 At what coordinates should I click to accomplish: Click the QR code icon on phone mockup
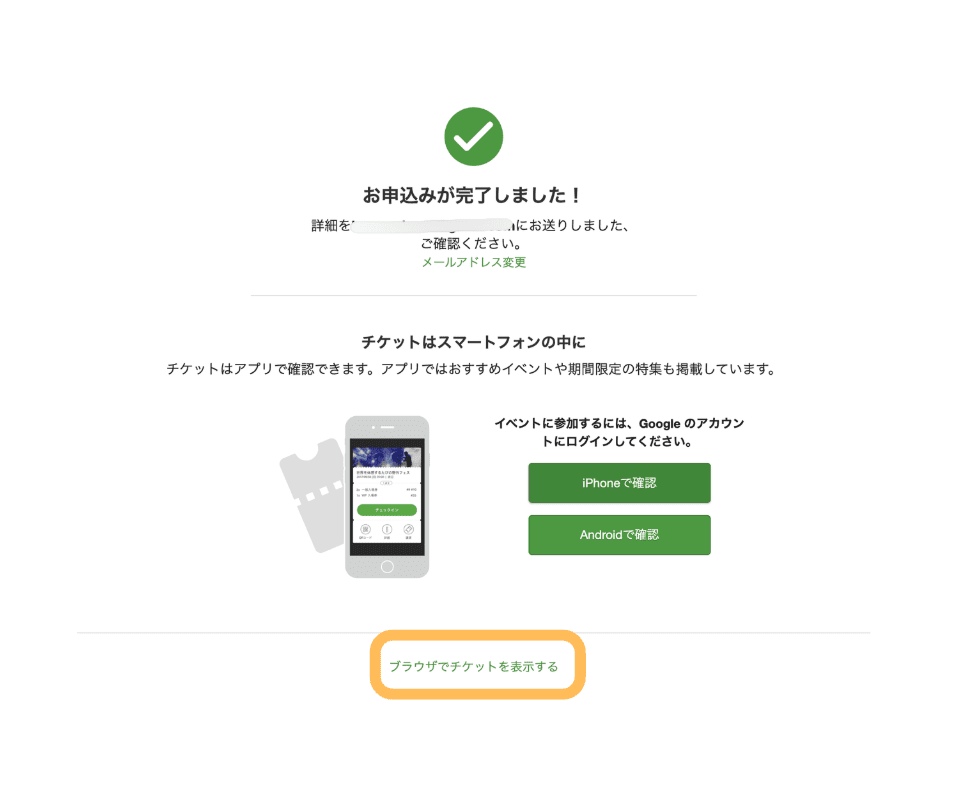pos(365,530)
